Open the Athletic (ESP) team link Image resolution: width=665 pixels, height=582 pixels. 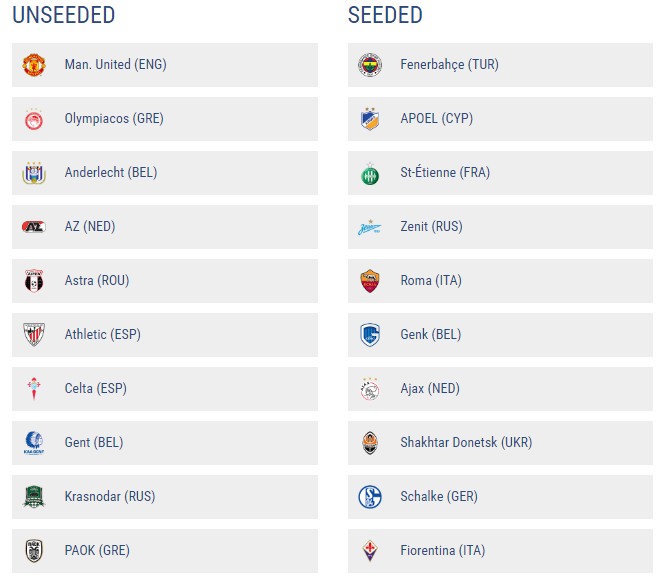[102, 335]
